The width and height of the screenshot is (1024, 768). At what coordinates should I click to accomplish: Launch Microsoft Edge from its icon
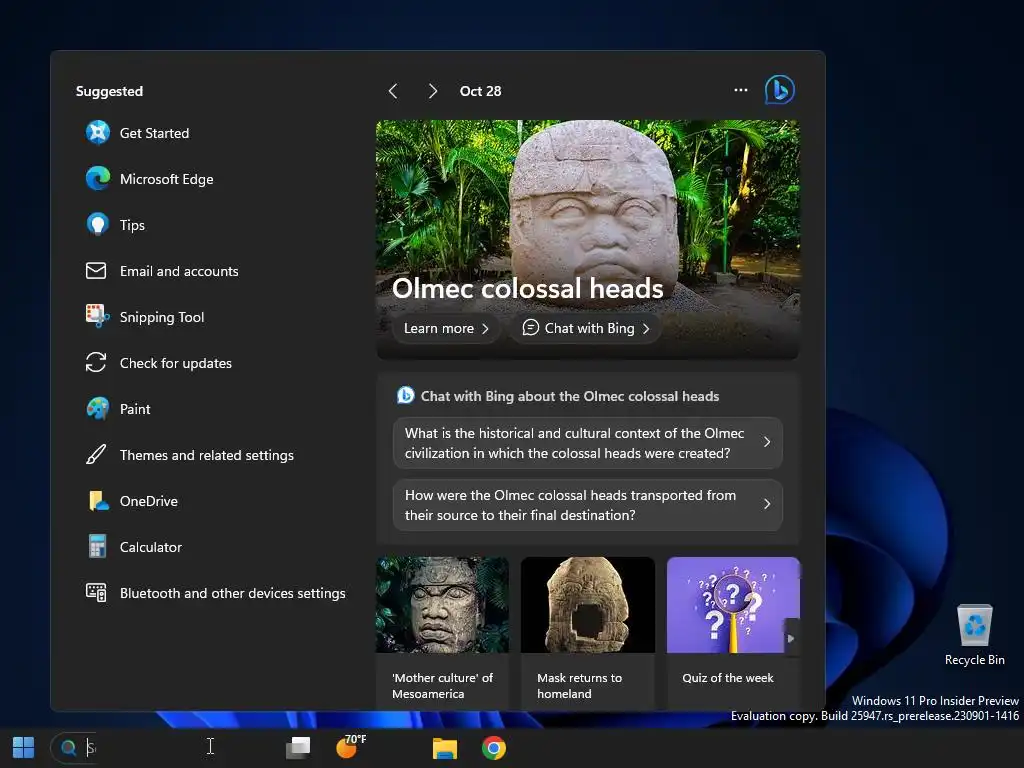pos(97,178)
